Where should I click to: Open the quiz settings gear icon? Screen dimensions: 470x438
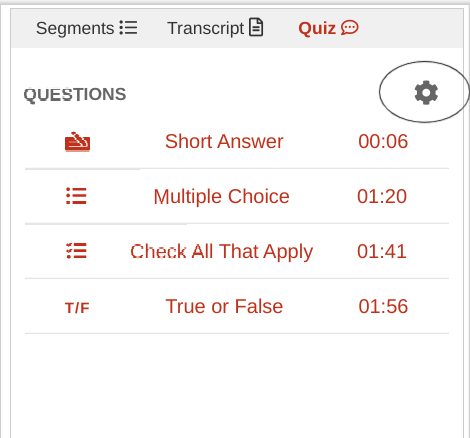click(x=426, y=92)
